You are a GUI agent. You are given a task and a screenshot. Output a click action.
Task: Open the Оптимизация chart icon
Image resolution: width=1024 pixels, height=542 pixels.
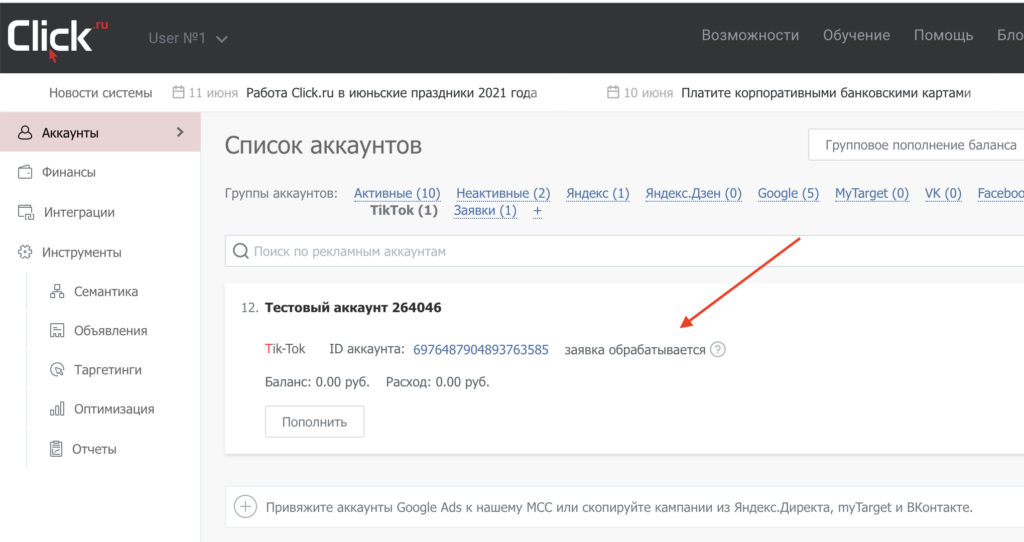(57, 409)
